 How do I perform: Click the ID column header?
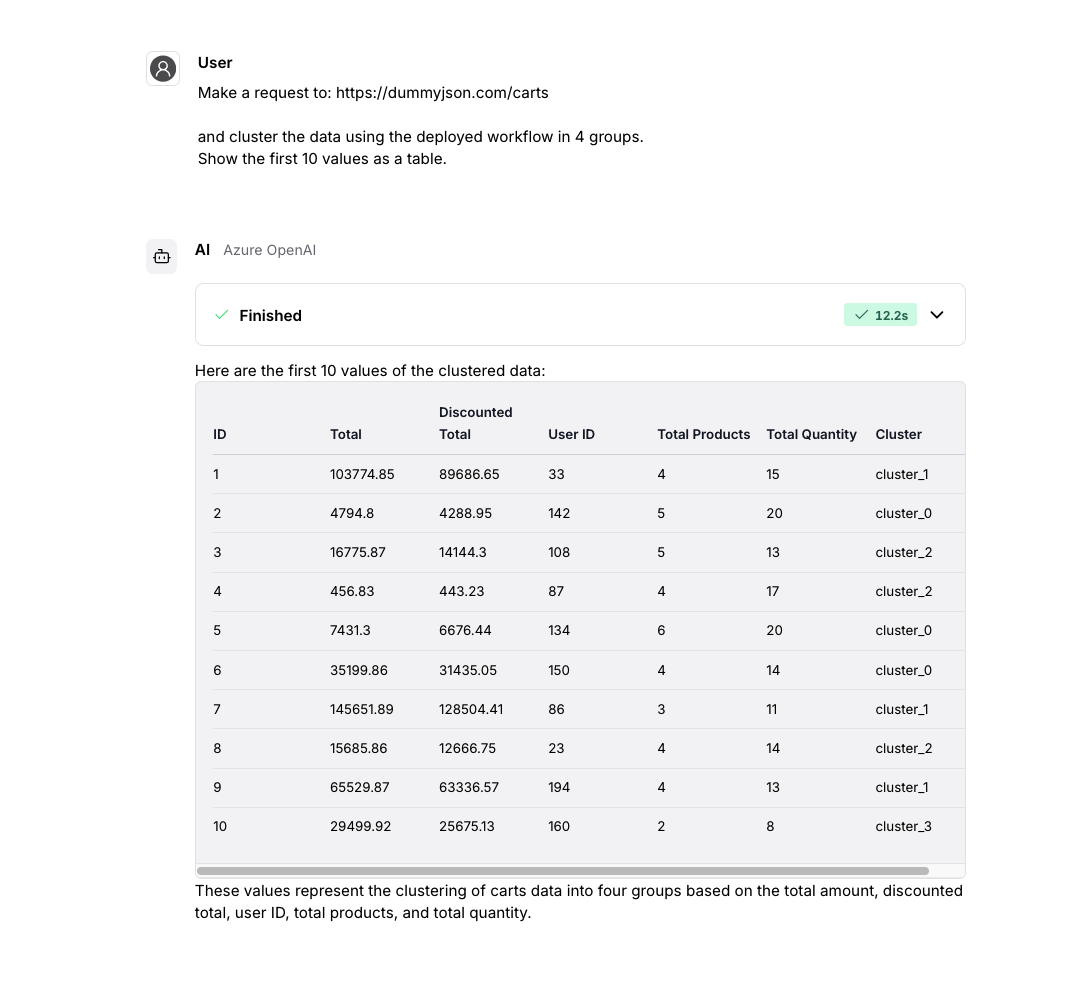pos(219,434)
